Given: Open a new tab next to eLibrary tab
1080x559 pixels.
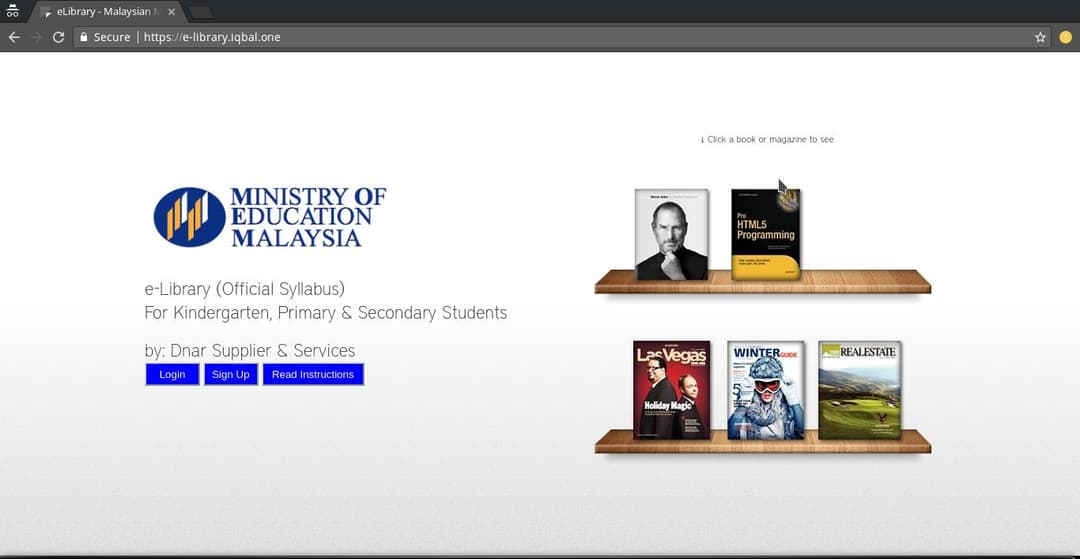Looking at the screenshot, I should [200, 13].
